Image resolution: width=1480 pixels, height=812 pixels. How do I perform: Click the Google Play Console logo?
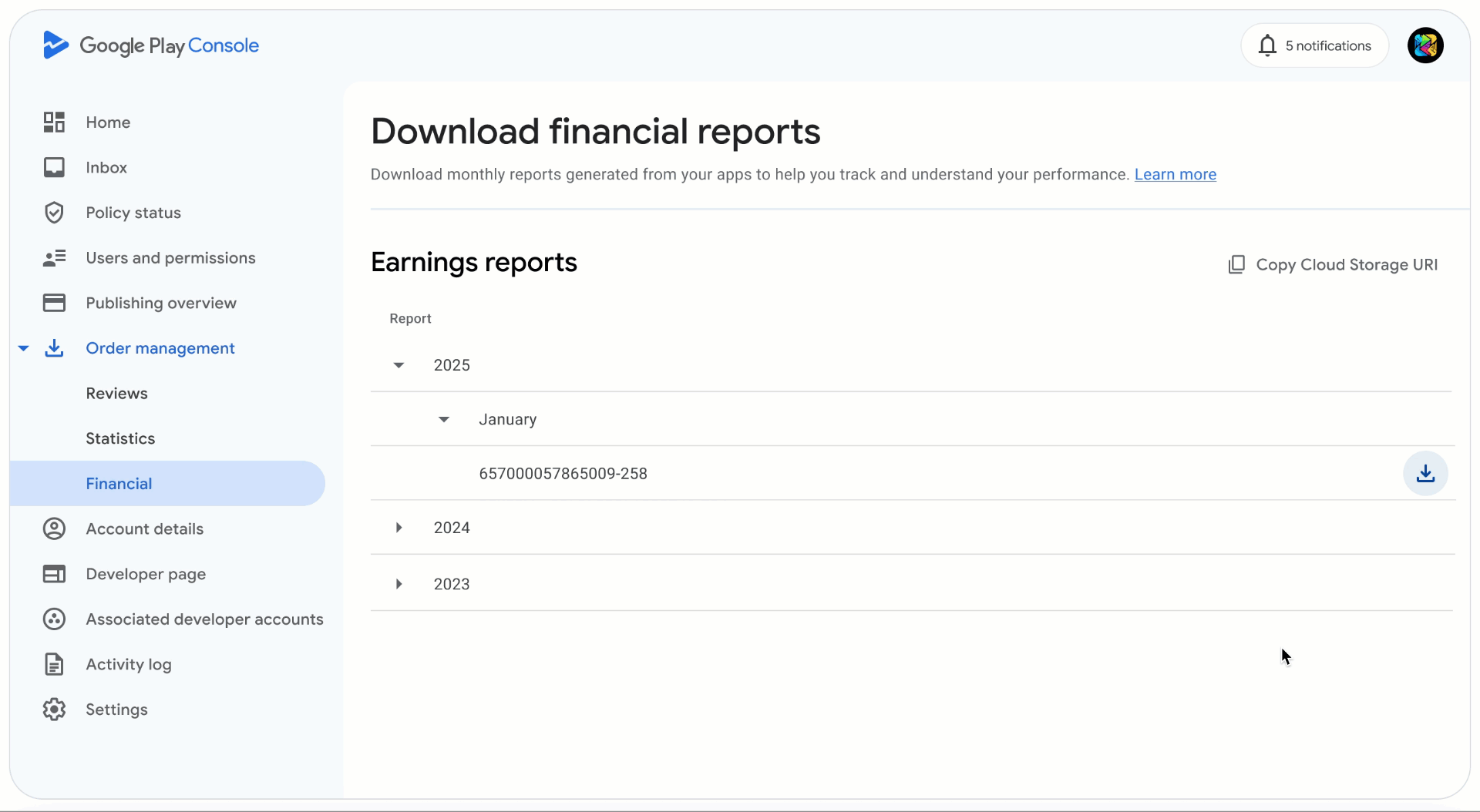point(151,45)
